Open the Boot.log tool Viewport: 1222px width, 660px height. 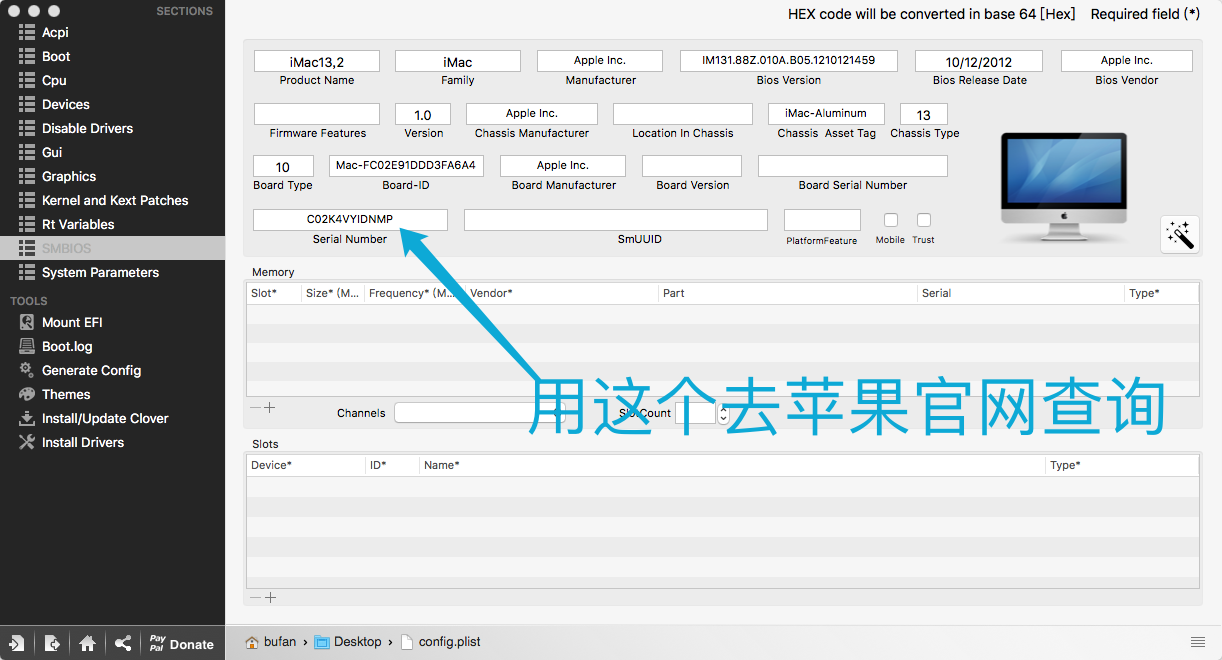(x=67, y=346)
